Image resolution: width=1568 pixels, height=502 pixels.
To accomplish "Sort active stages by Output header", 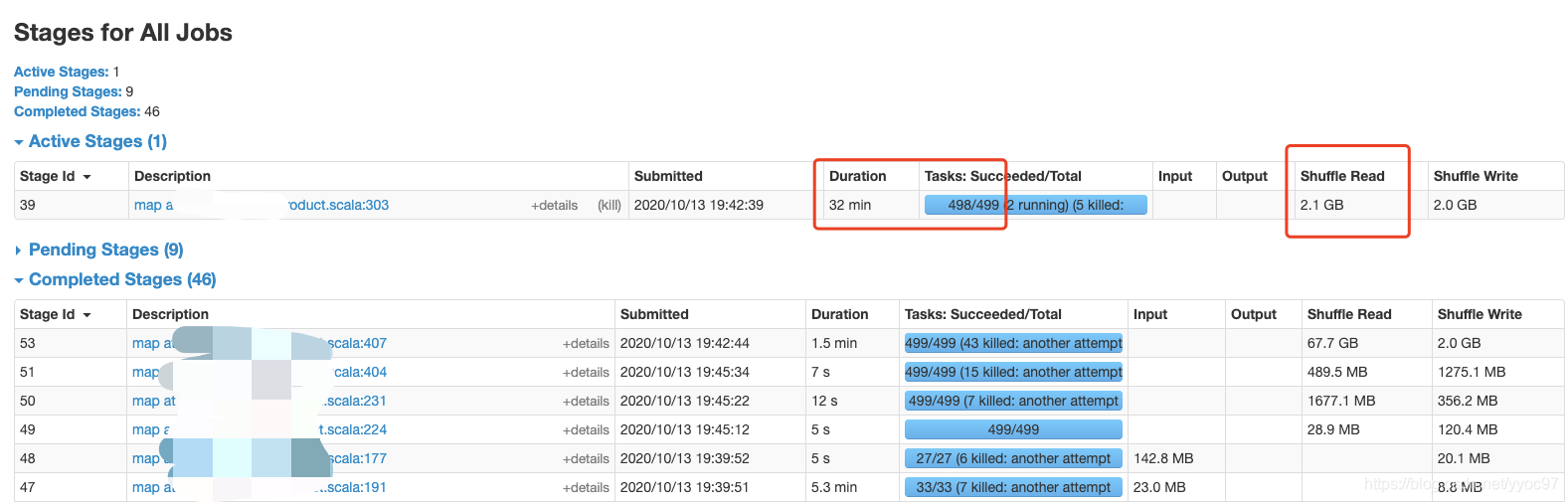I will 1245,176.
